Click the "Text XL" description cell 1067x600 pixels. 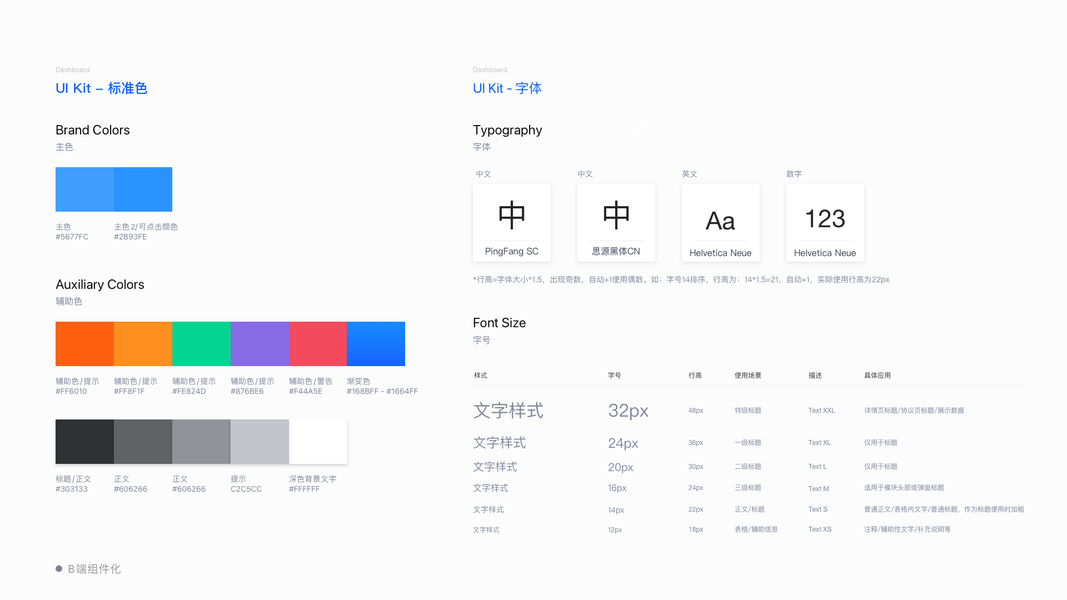pos(819,443)
